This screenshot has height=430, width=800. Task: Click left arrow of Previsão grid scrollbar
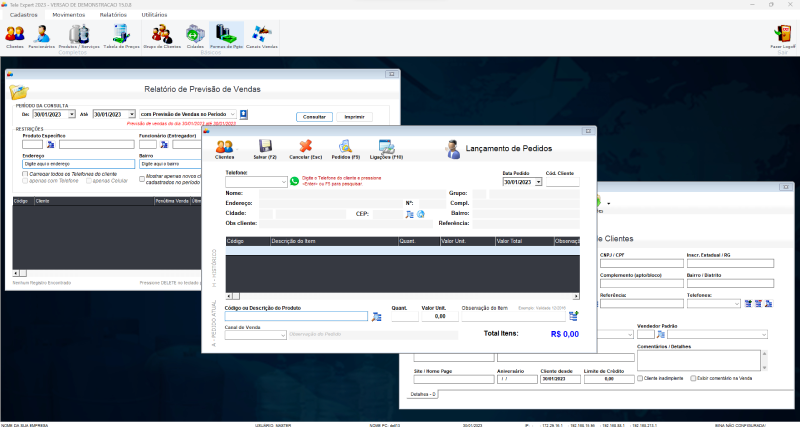coord(16,273)
